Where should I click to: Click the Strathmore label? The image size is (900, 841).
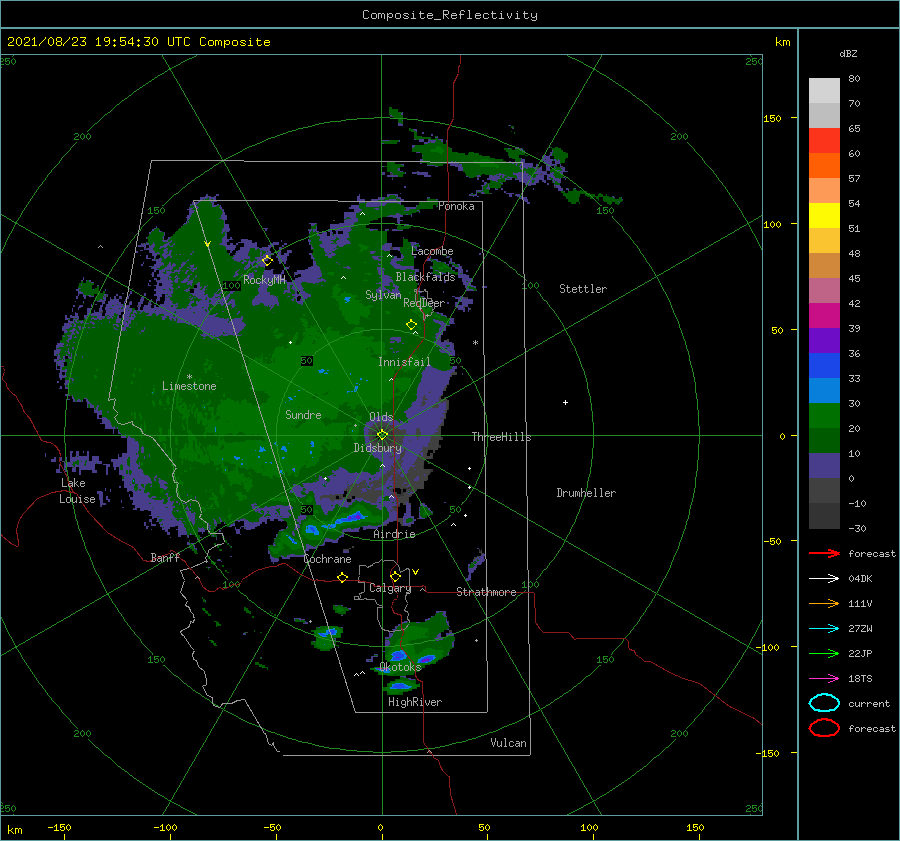click(486, 592)
